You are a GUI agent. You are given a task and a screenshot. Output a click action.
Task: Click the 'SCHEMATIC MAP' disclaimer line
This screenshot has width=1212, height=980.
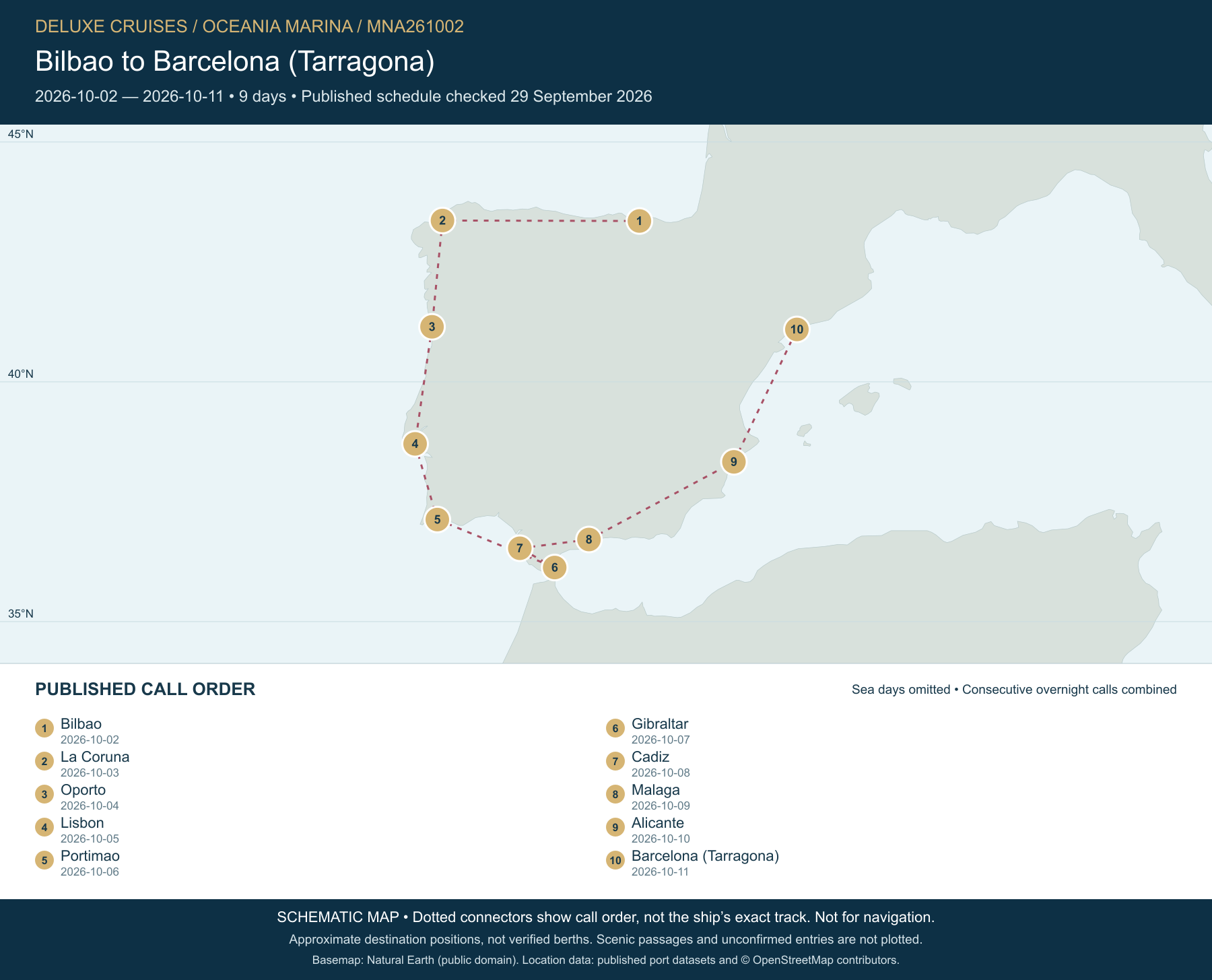click(x=606, y=917)
